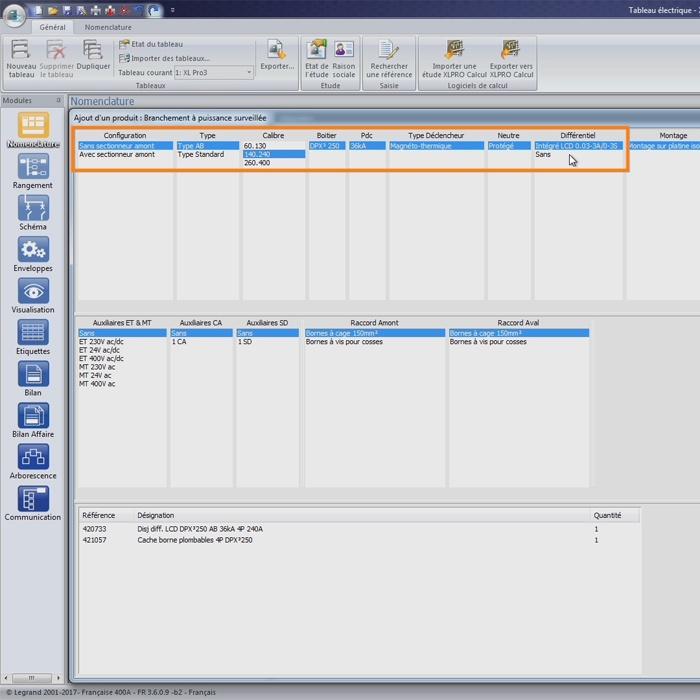Viewport: 700px width, 700px height.
Task: Open the round application menu button
Action: pos(15,14)
